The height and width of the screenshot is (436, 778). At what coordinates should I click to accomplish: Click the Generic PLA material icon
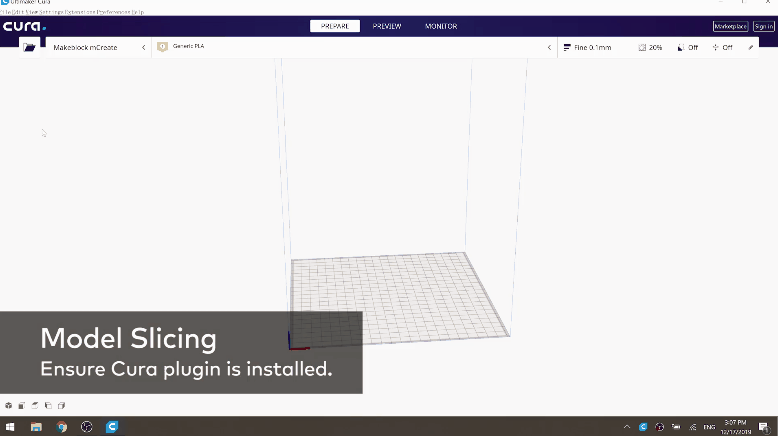pos(162,47)
